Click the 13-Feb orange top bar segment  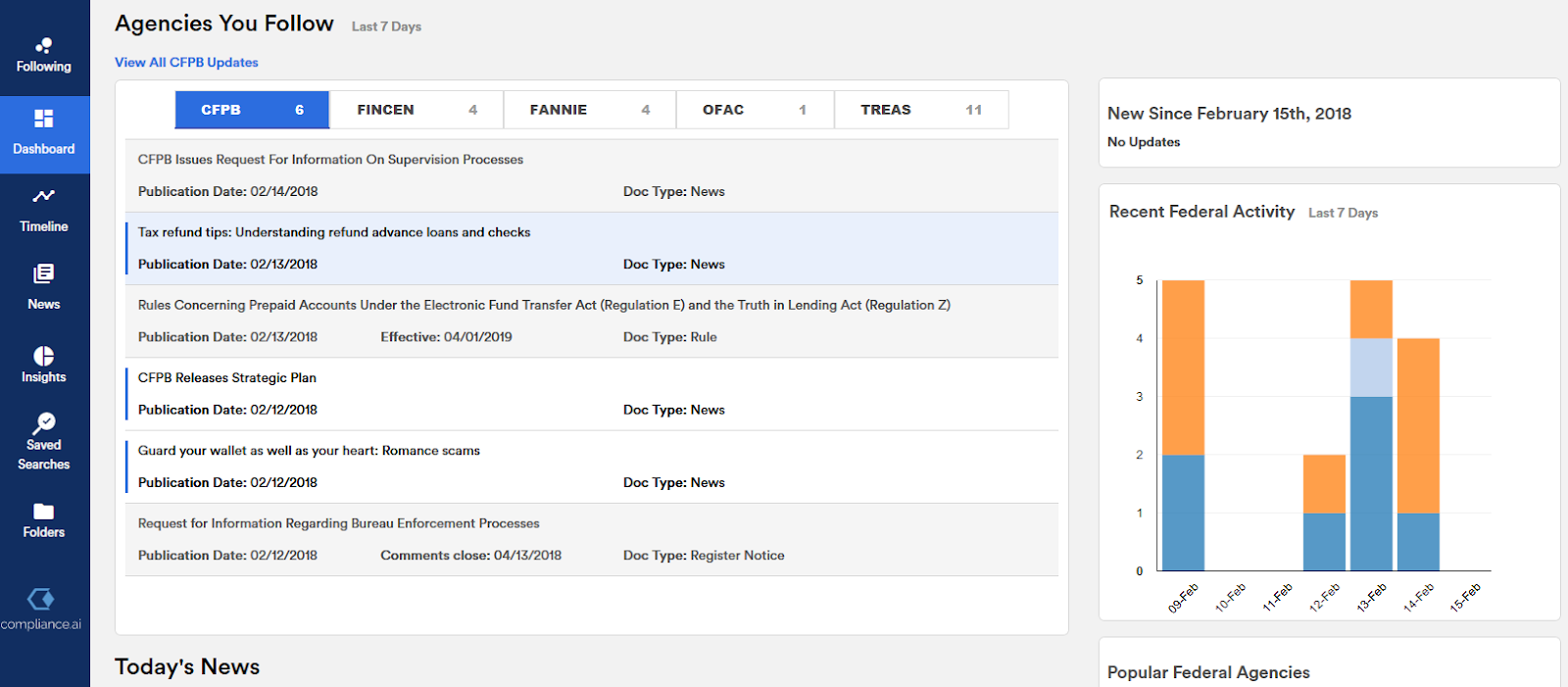1371,310
